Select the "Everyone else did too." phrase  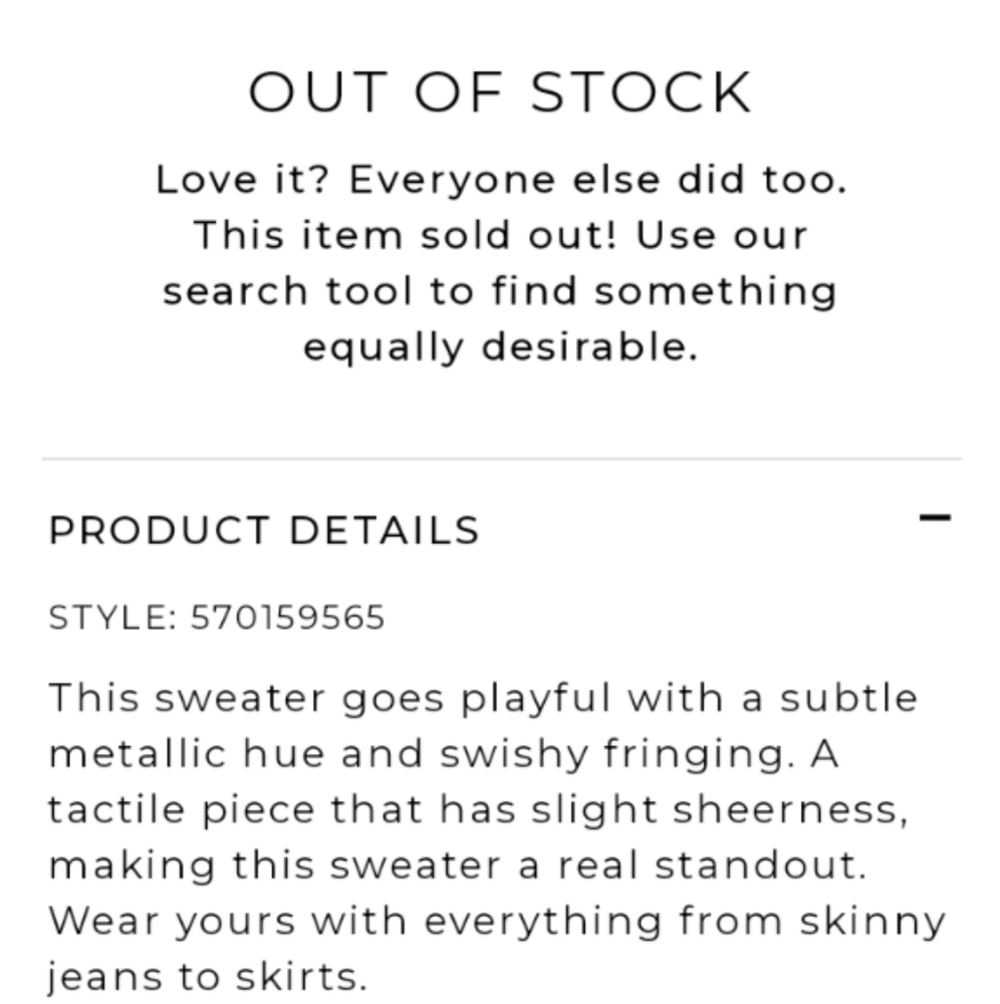[597, 180]
